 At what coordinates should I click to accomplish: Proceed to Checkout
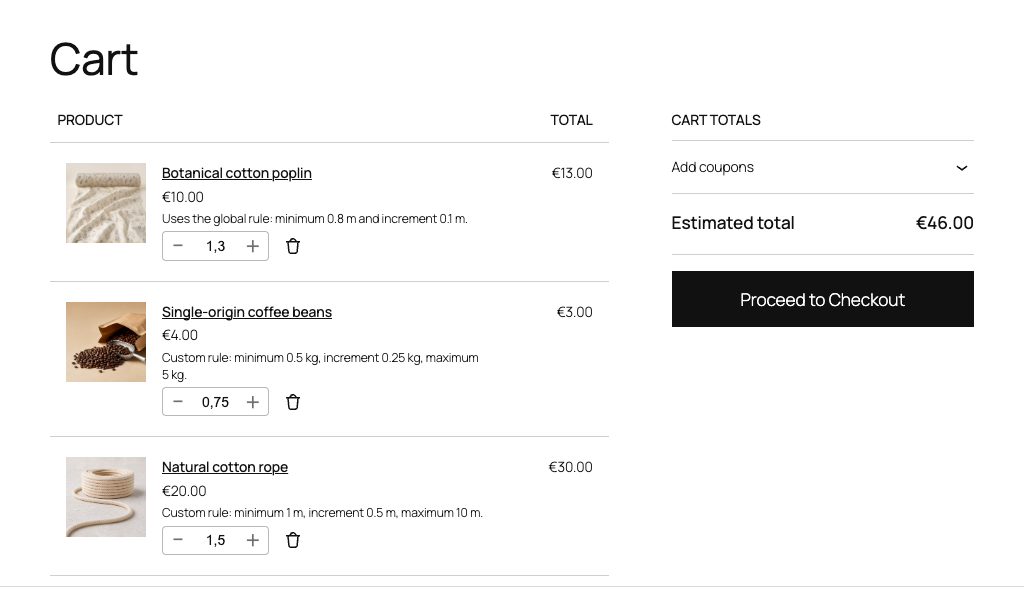tap(822, 299)
